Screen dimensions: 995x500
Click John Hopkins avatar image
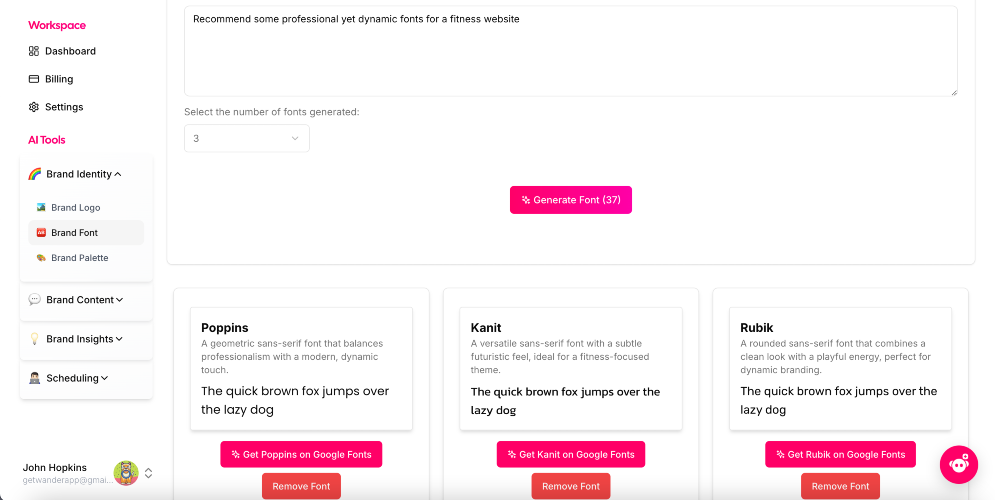(x=126, y=473)
